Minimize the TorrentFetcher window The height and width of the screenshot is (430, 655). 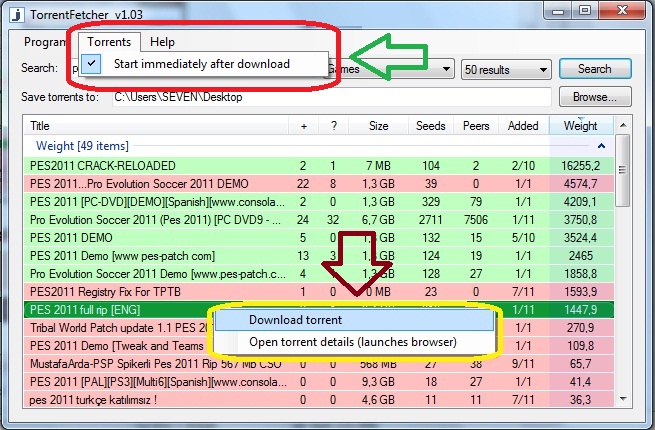coord(558,10)
